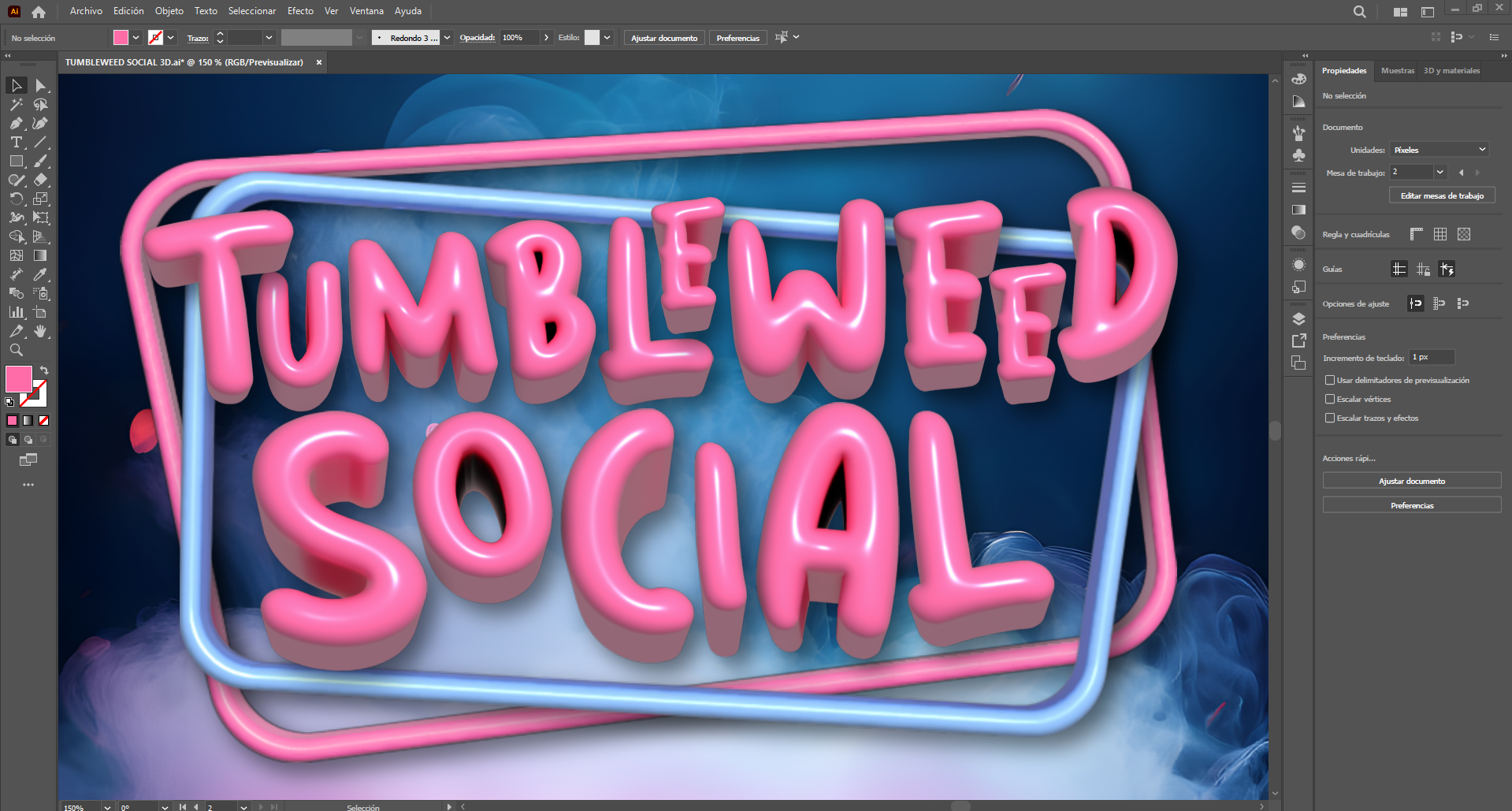The height and width of the screenshot is (811, 1512).
Task: Select the Rectangle tool
Action: click(16, 161)
